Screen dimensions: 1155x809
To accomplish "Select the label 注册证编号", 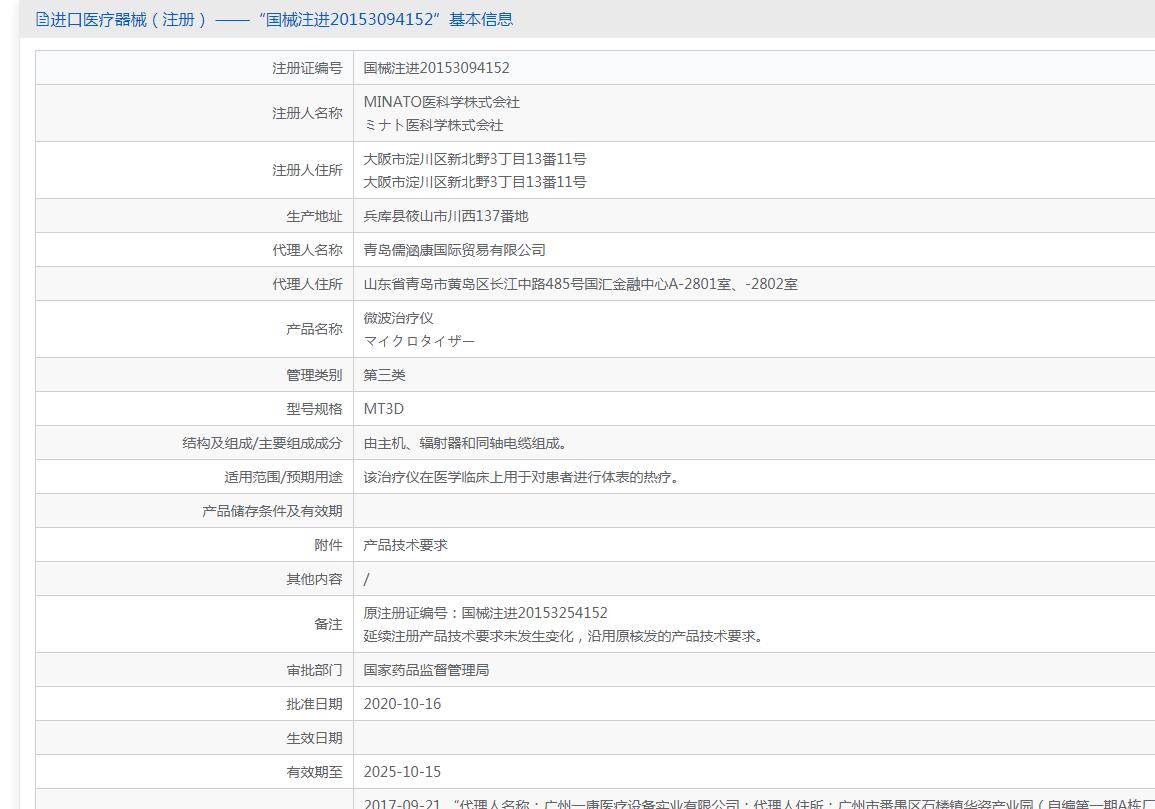I will [x=307, y=68].
